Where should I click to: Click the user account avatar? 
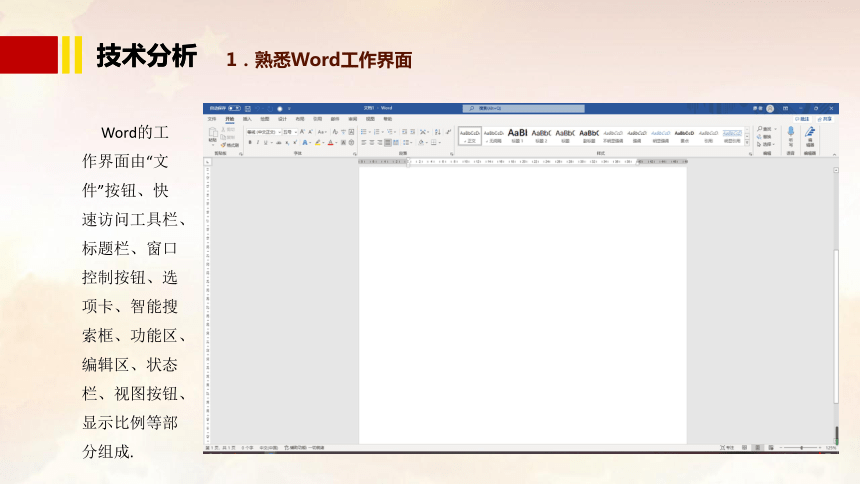pyautogui.click(x=770, y=109)
